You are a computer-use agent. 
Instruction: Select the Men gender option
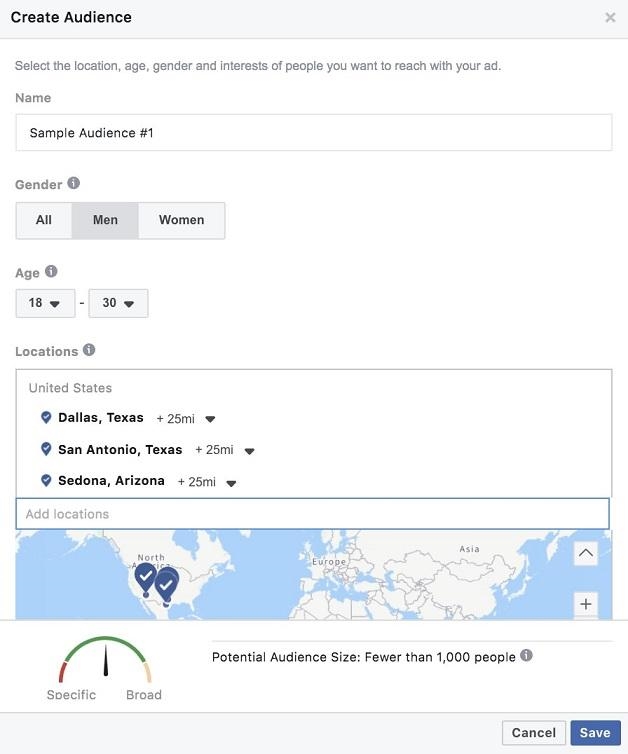[105, 220]
